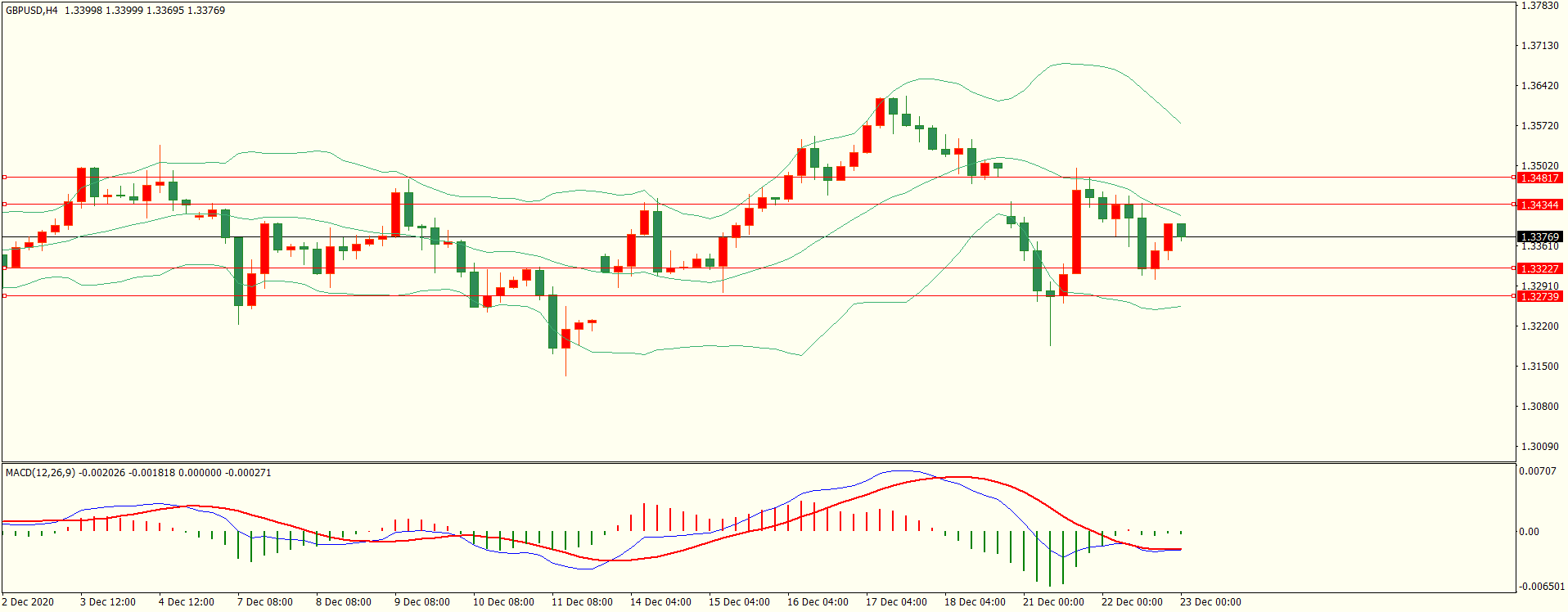
Task: Select the 1.33227 price level tag
Action: click(x=1539, y=268)
